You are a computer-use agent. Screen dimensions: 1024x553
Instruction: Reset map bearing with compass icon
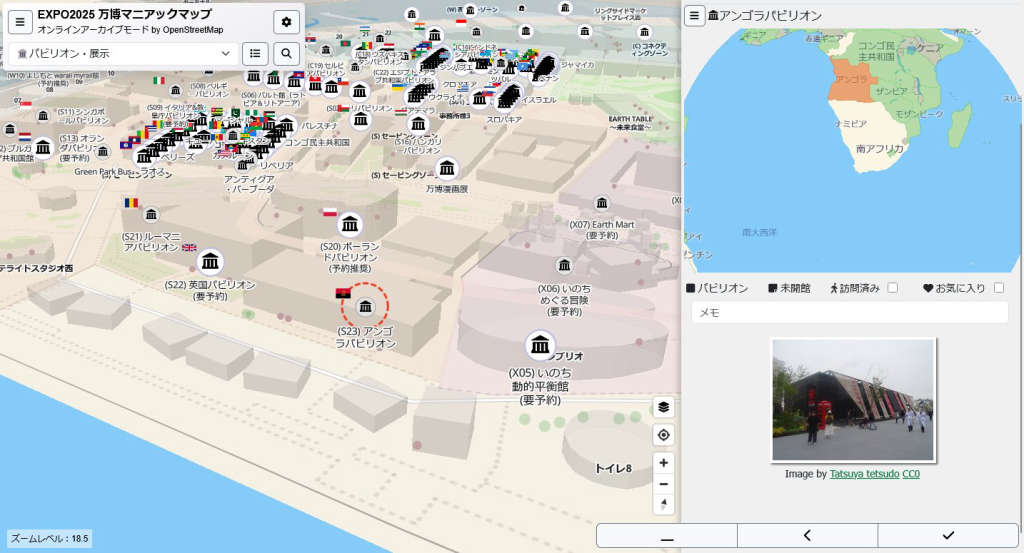tap(664, 504)
